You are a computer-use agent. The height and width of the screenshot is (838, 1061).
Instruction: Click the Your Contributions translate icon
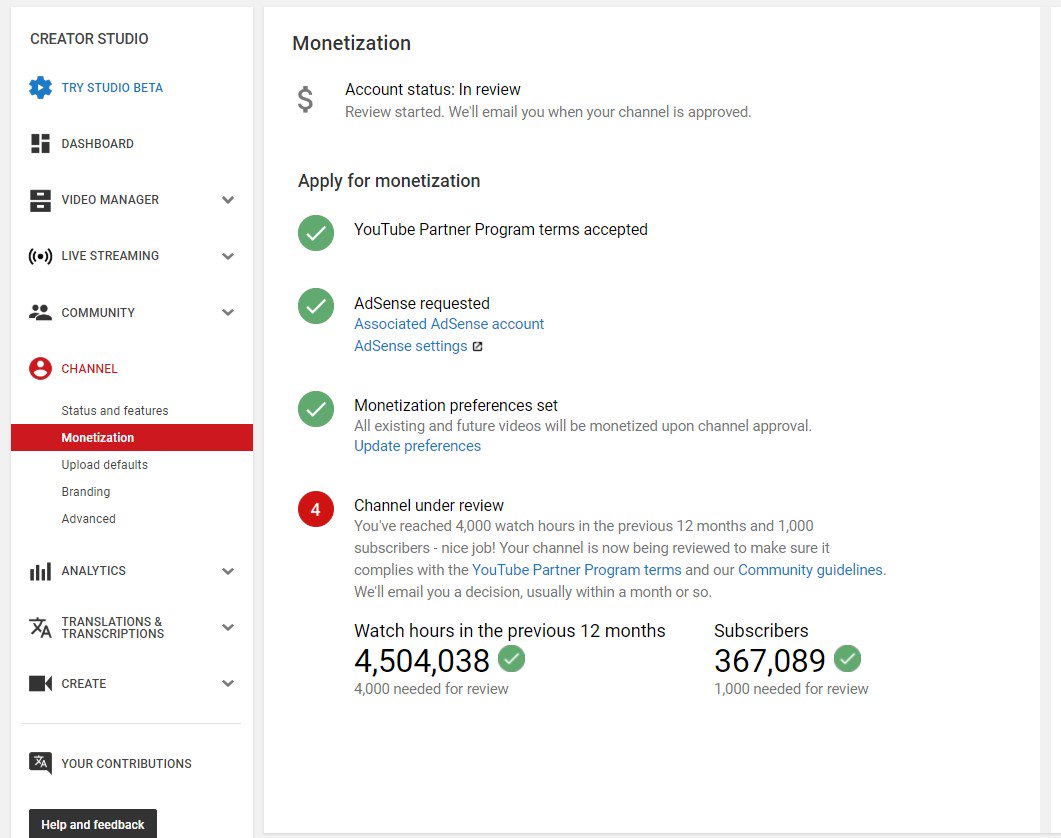(x=41, y=764)
